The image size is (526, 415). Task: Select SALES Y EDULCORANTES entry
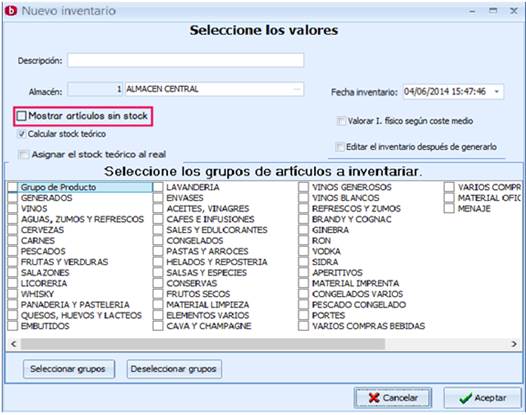[217, 230]
